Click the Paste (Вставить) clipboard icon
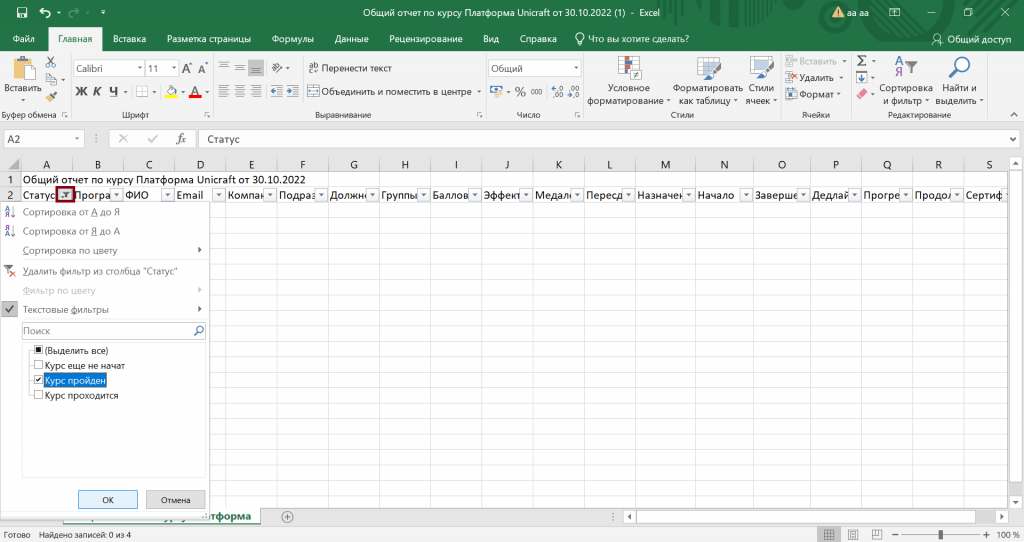Screen dimensions: 1024x542 [24, 69]
